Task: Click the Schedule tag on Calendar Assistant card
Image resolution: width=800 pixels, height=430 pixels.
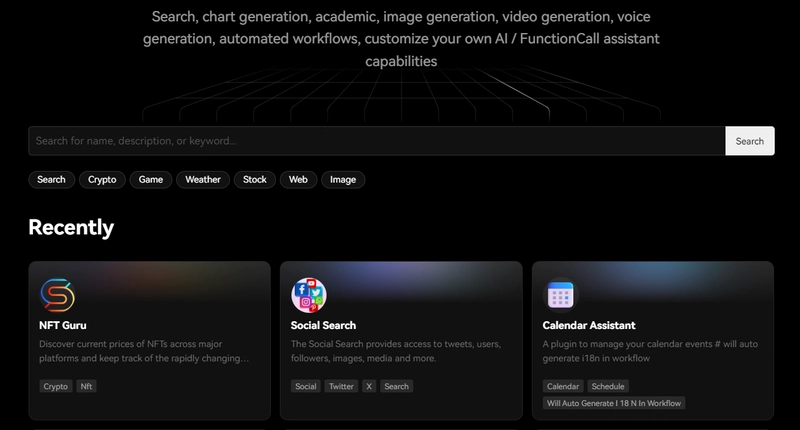Action: tap(608, 386)
